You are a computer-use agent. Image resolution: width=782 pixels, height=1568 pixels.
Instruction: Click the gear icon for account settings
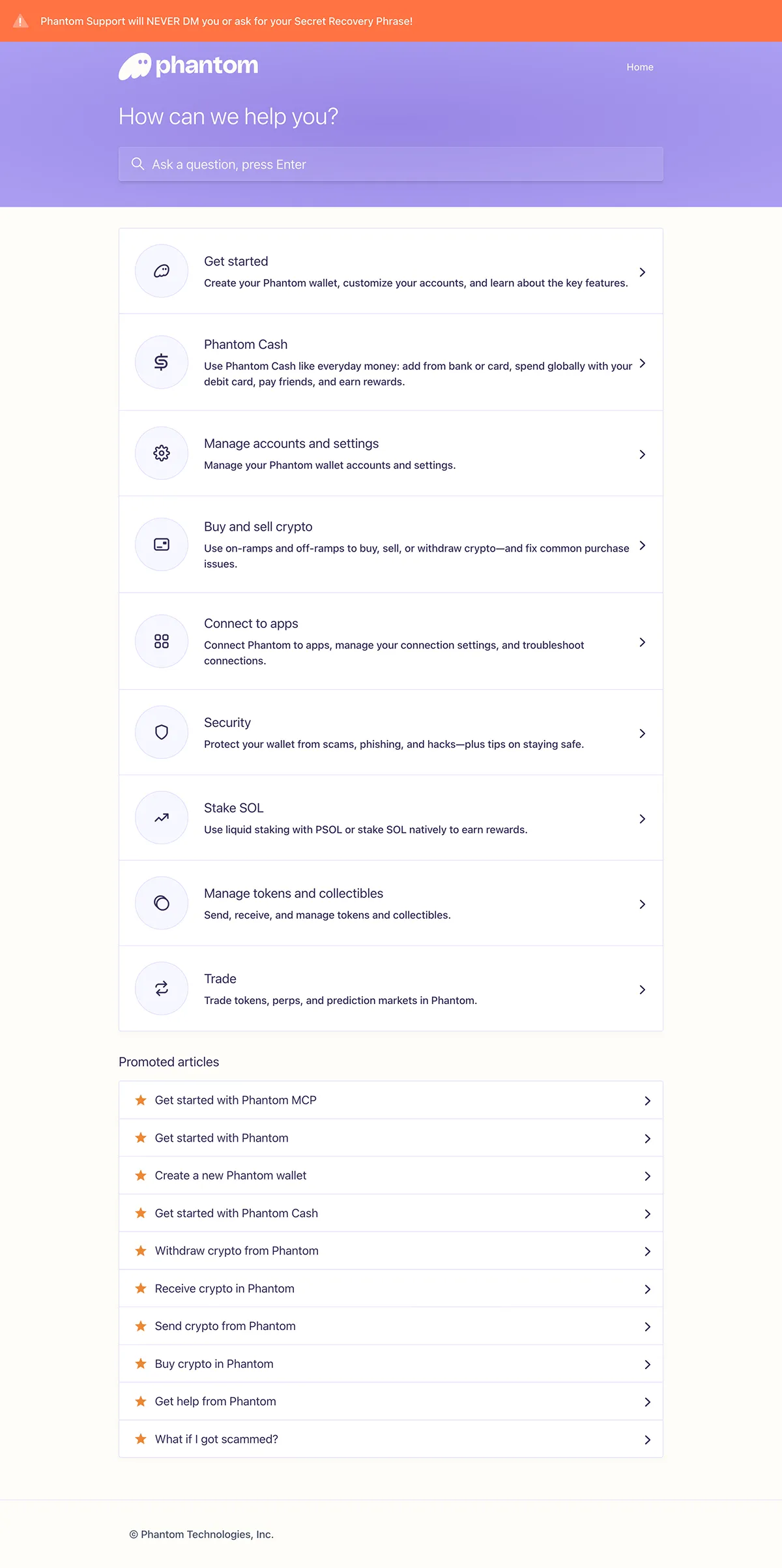point(162,453)
